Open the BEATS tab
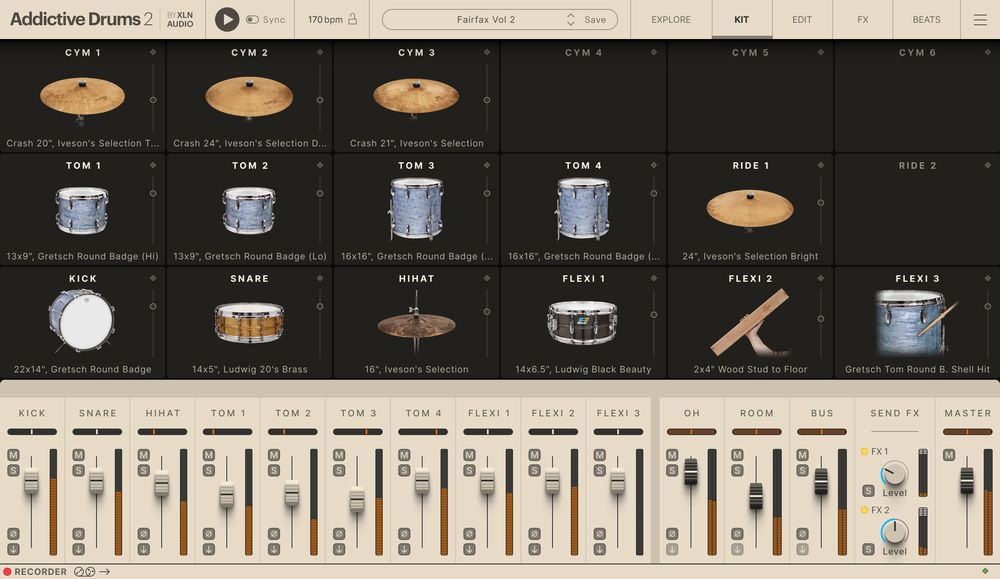The height and width of the screenshot is (579, 1000). [x=926, y=19]
